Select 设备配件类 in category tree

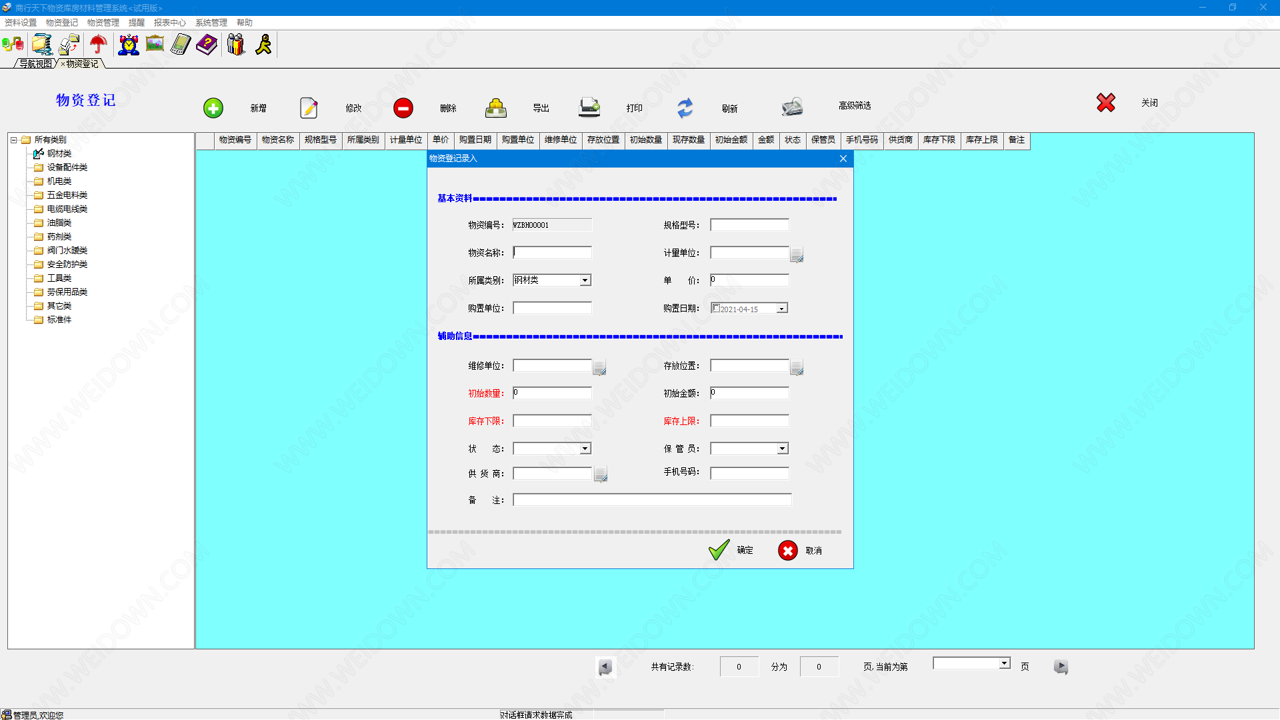tap(67, 168)
